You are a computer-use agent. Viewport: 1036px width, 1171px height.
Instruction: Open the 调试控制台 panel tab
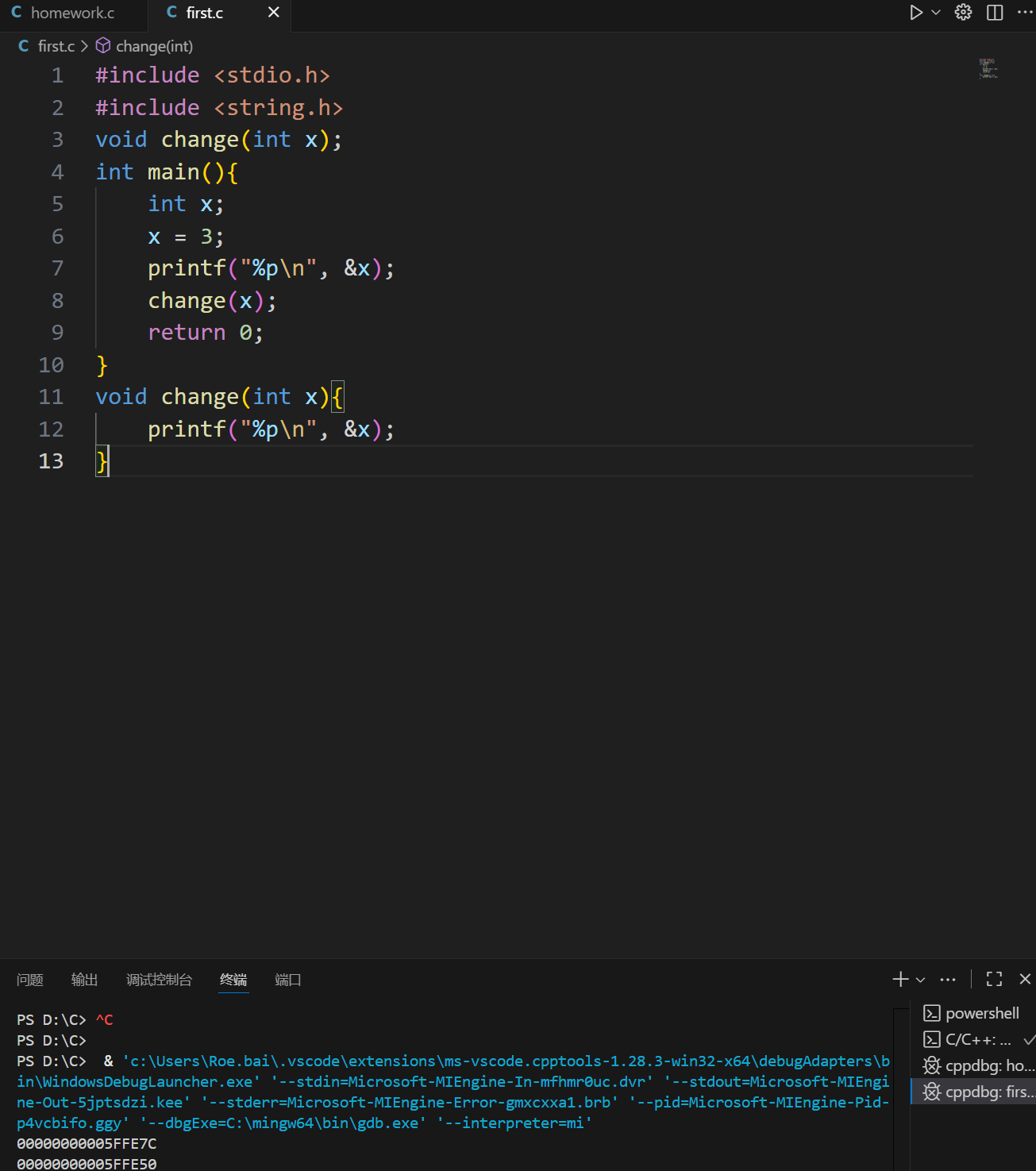point(159,980)
